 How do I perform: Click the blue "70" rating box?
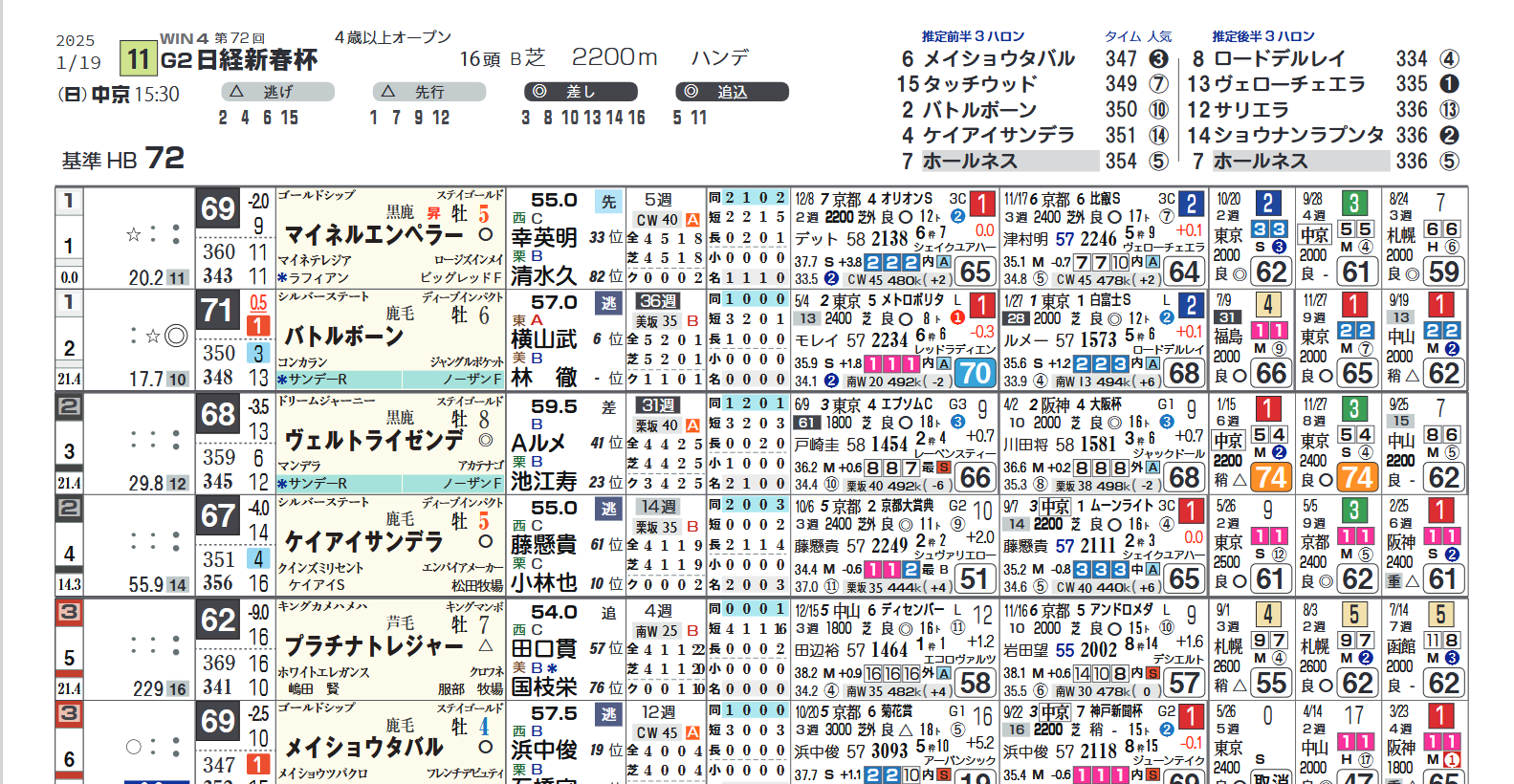coord(976,373)
